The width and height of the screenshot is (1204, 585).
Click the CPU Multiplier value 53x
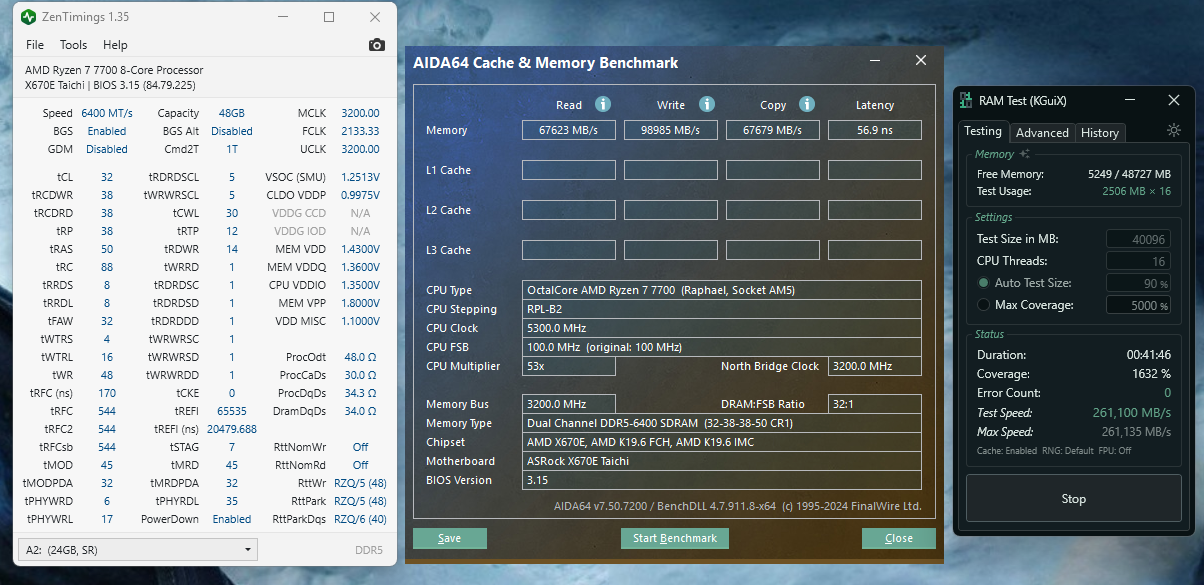569,366
